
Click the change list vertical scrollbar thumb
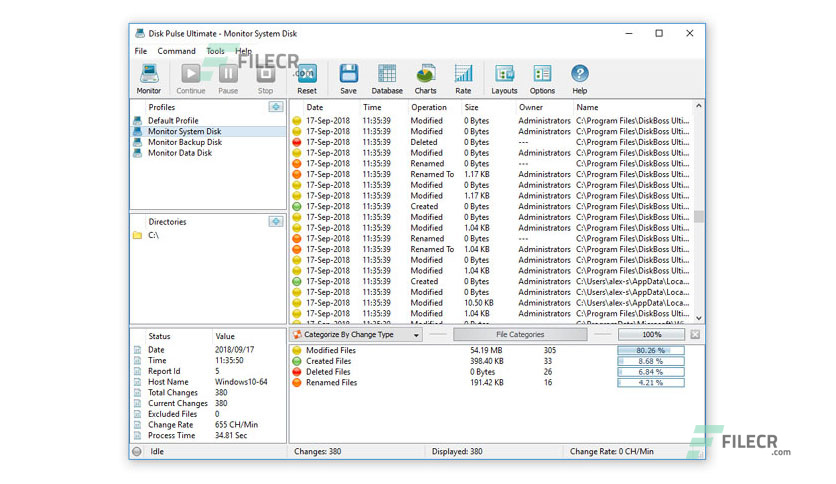[x=698, y=216]
